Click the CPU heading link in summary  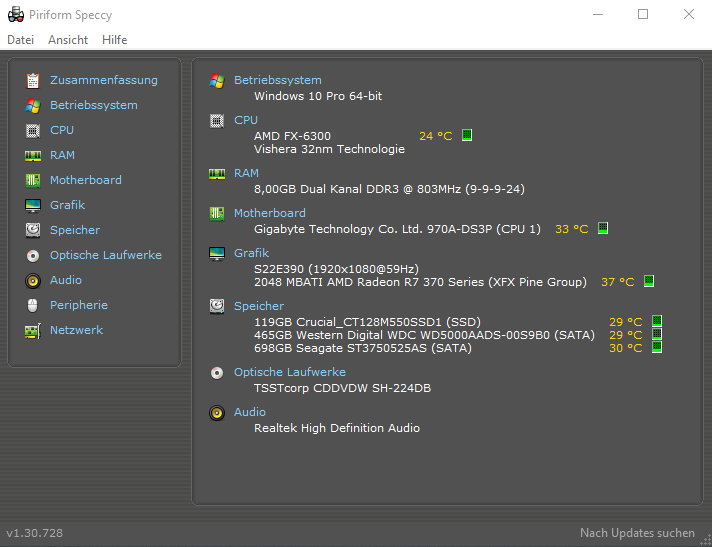coord(246,120)
